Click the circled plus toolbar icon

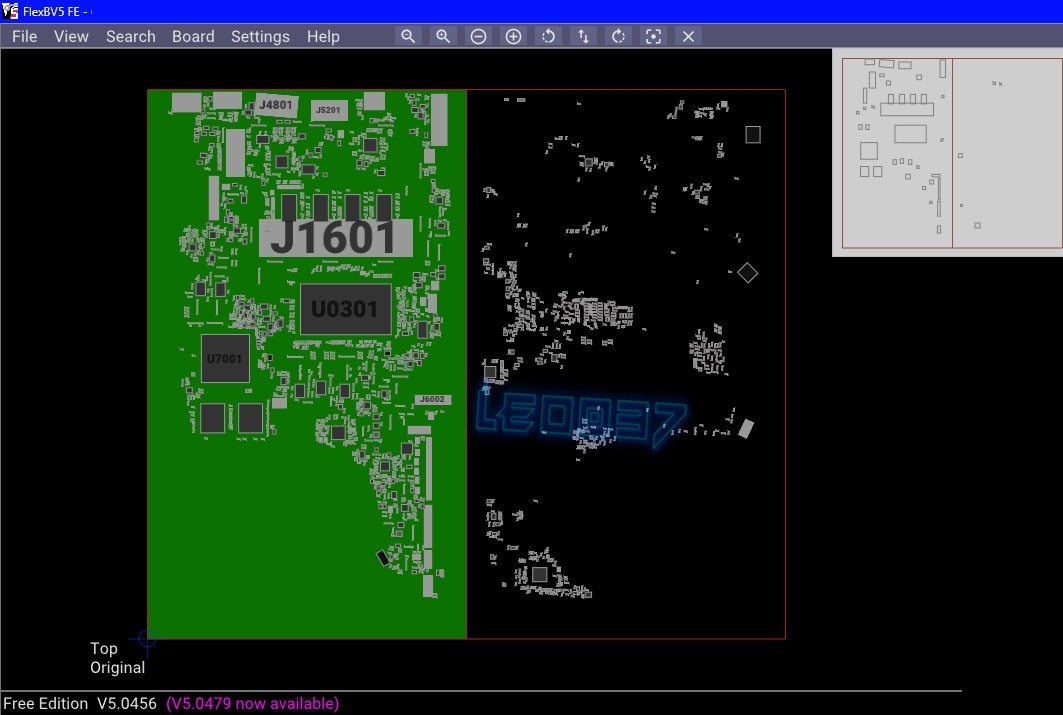click(x=513, y=37)
